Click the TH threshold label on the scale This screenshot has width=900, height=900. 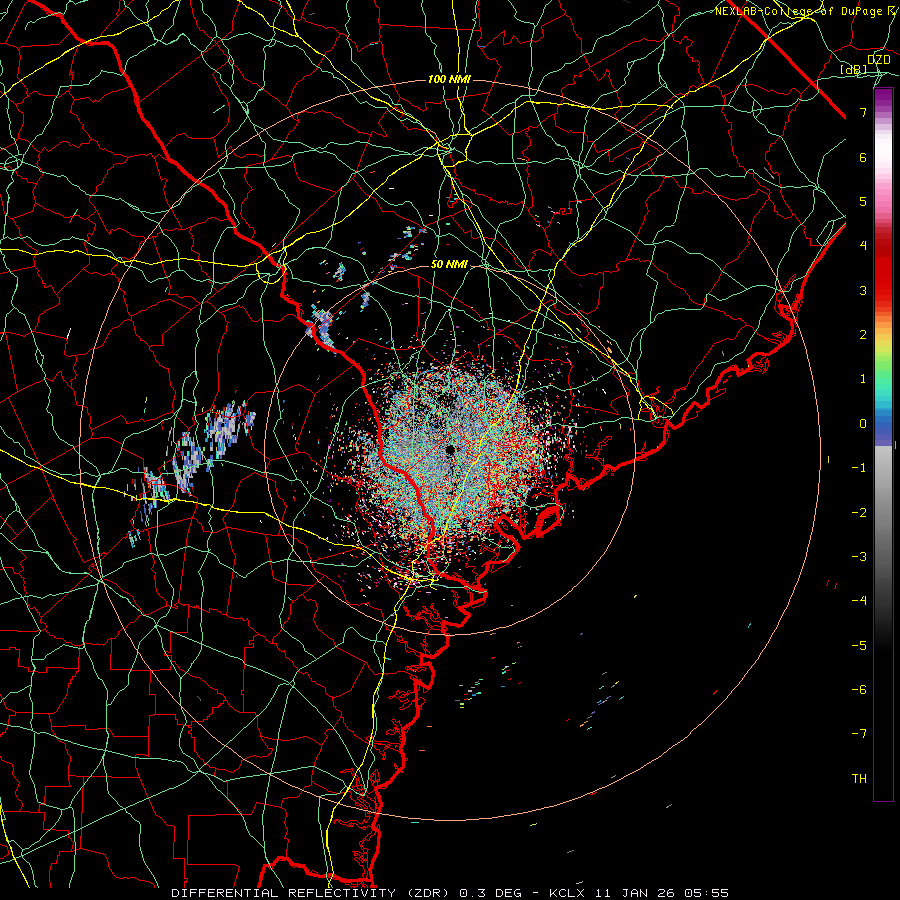pos(859,779)
